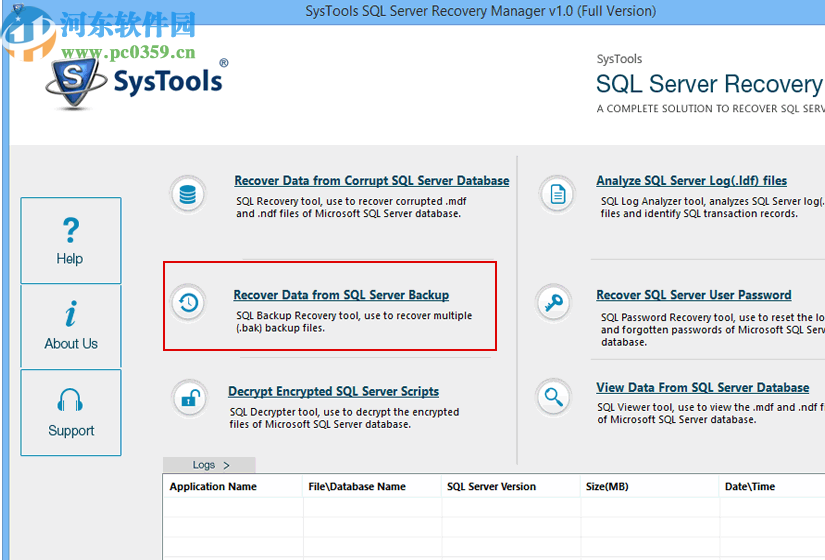Open View Data From SQL Server Database link
Viewport: 825px width, 560px height.
702,387
